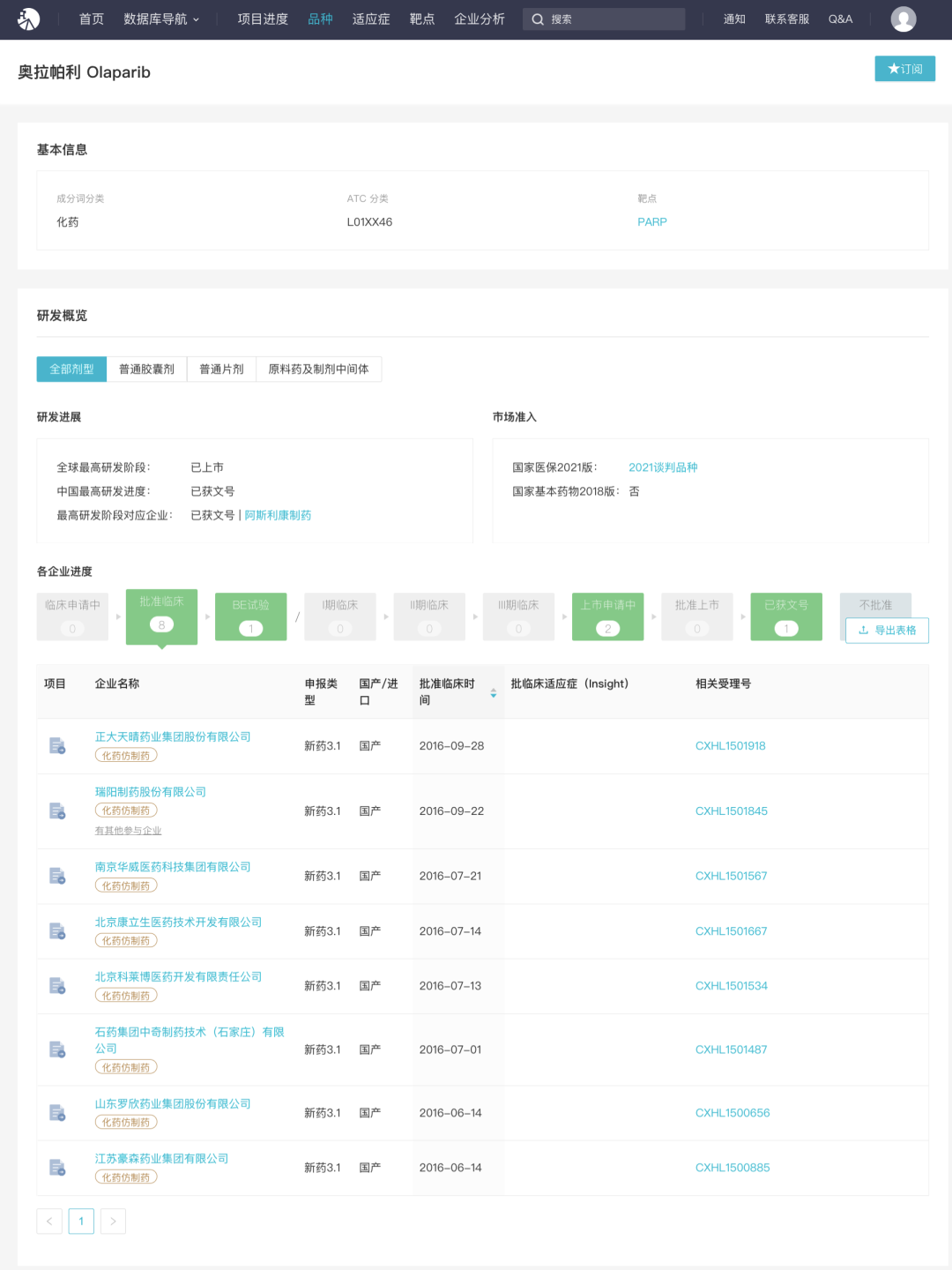
Task: Open Q&A link in header
Action: tap(840, 19)
